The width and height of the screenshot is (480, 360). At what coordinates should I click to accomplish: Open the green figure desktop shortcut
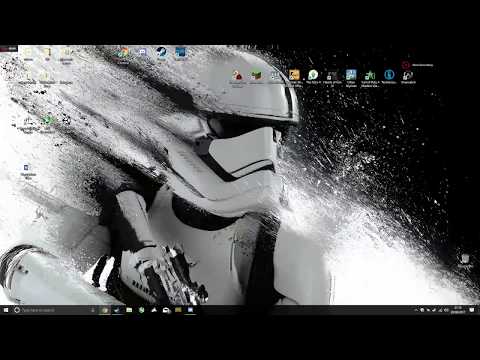(370, 75)
